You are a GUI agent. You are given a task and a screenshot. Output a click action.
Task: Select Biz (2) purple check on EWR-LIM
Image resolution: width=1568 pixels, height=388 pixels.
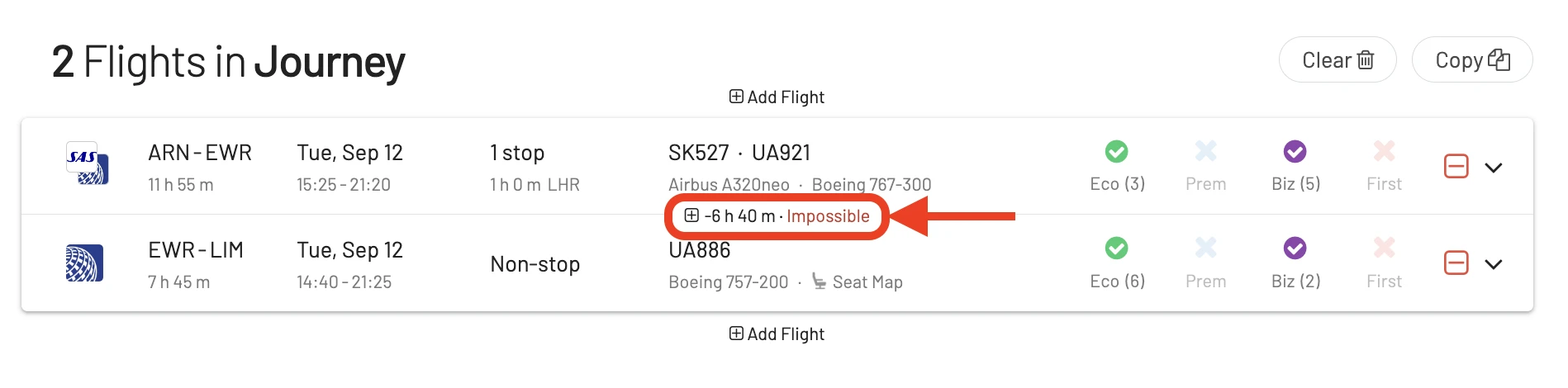[1295, 248]
